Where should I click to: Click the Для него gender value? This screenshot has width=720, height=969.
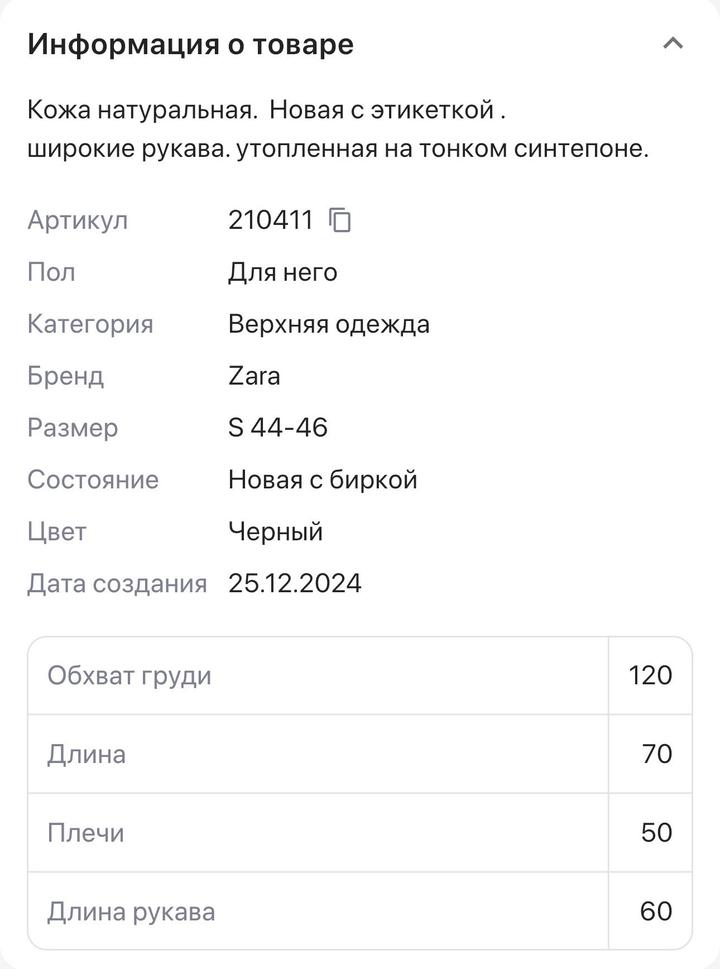tap(282, 272)
